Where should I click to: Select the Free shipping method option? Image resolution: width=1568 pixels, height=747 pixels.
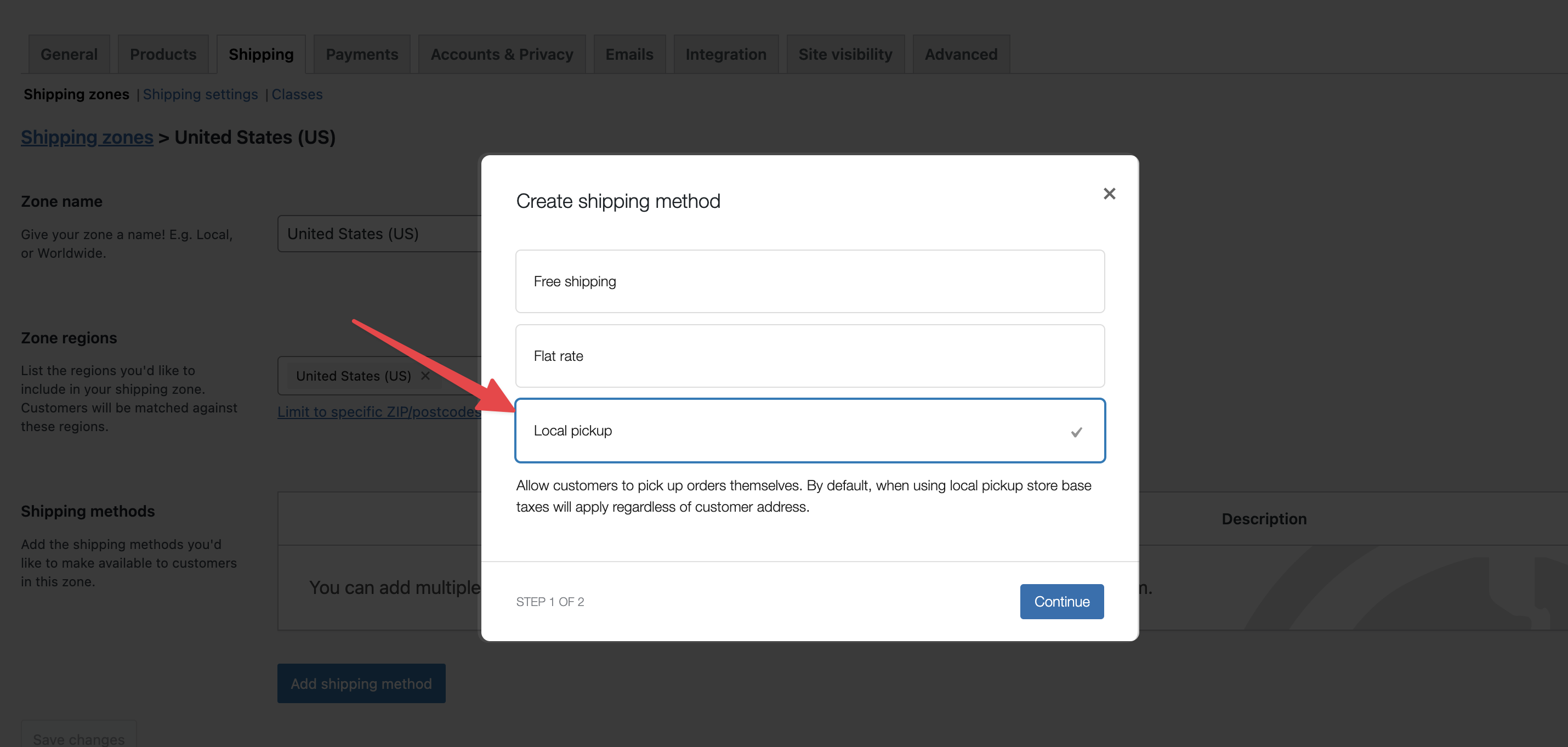point(810,281)
